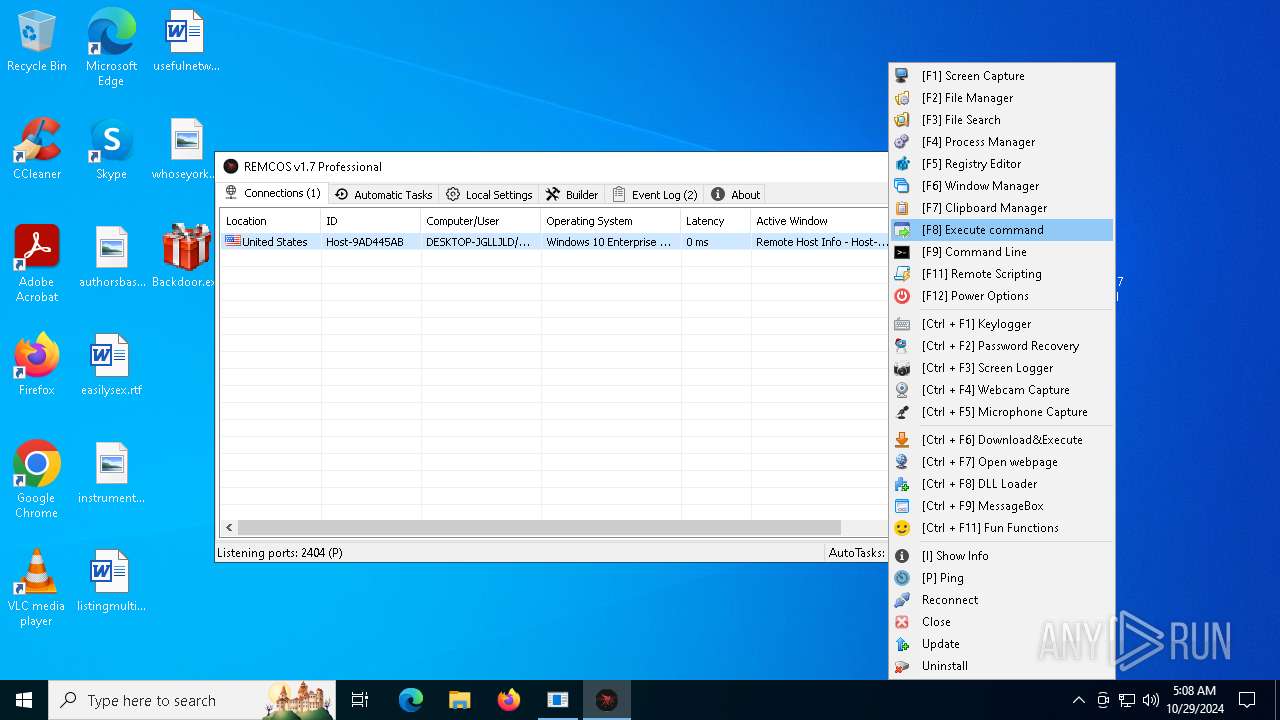Click the United States location cell
The width and height of the screenshot is (1280, 720).
click(270, 242)
